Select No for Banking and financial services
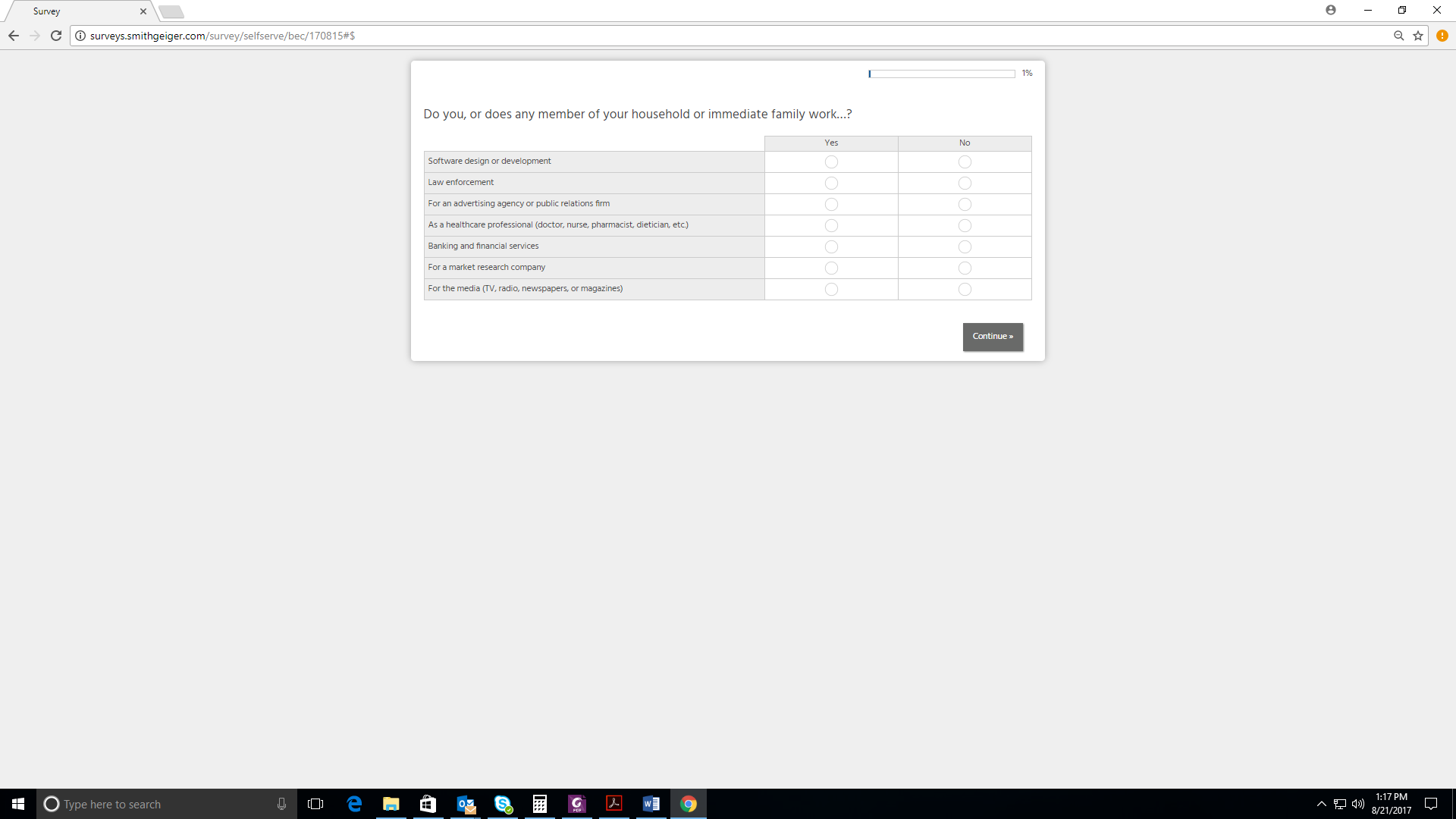Image resolution: width=1456 pixels, height=819 pixels. point(965,246)
